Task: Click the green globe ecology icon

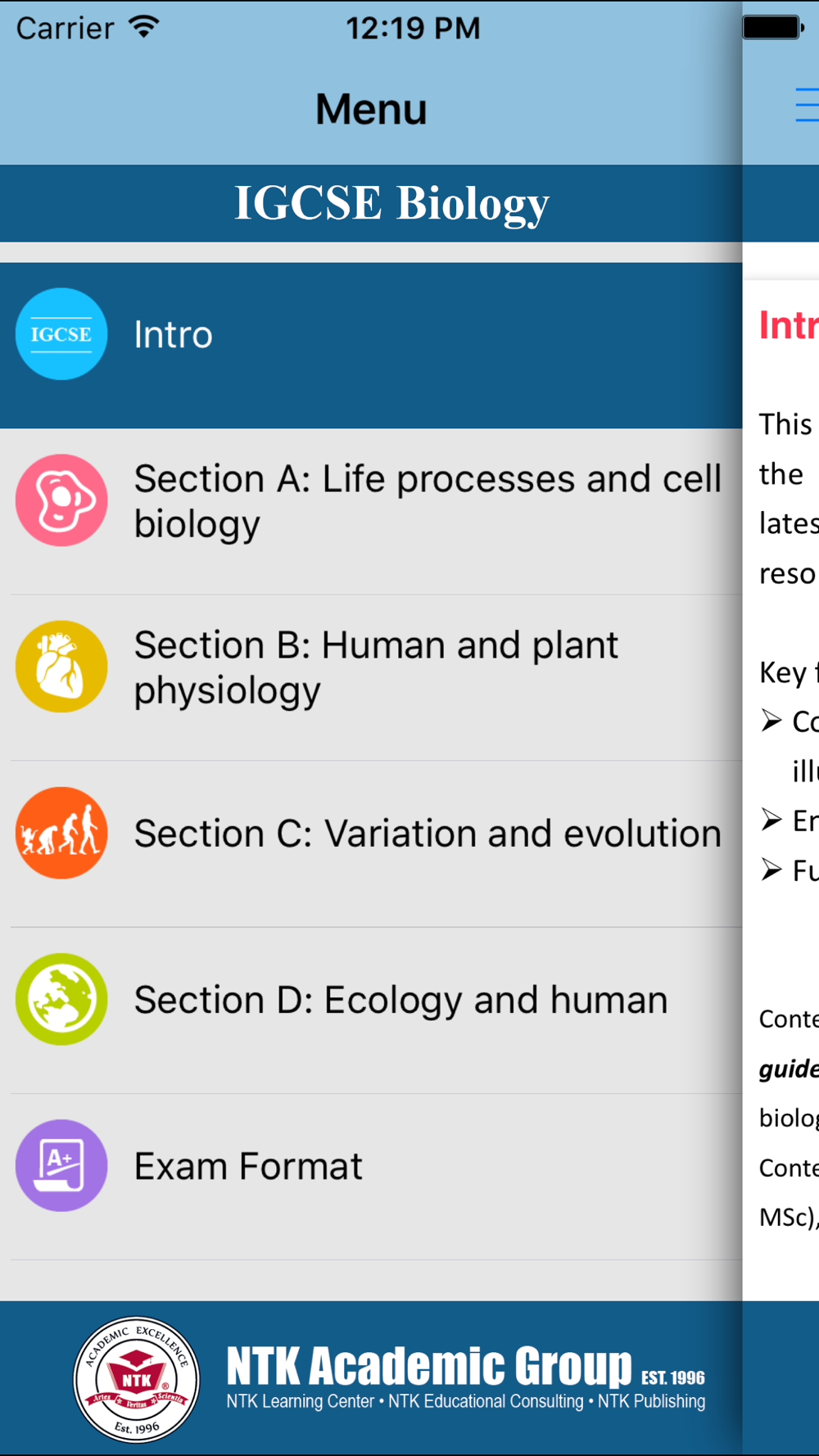Action: 61,999
